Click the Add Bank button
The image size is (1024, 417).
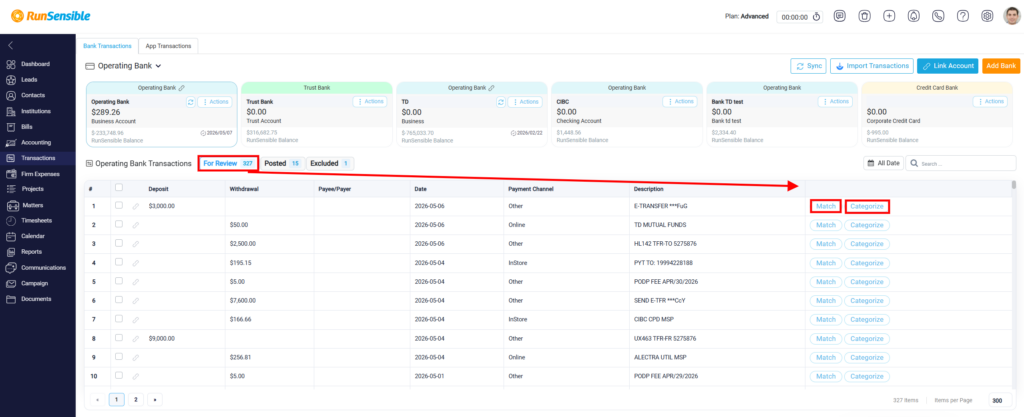pyautogui.click(x=1001, y=66)
